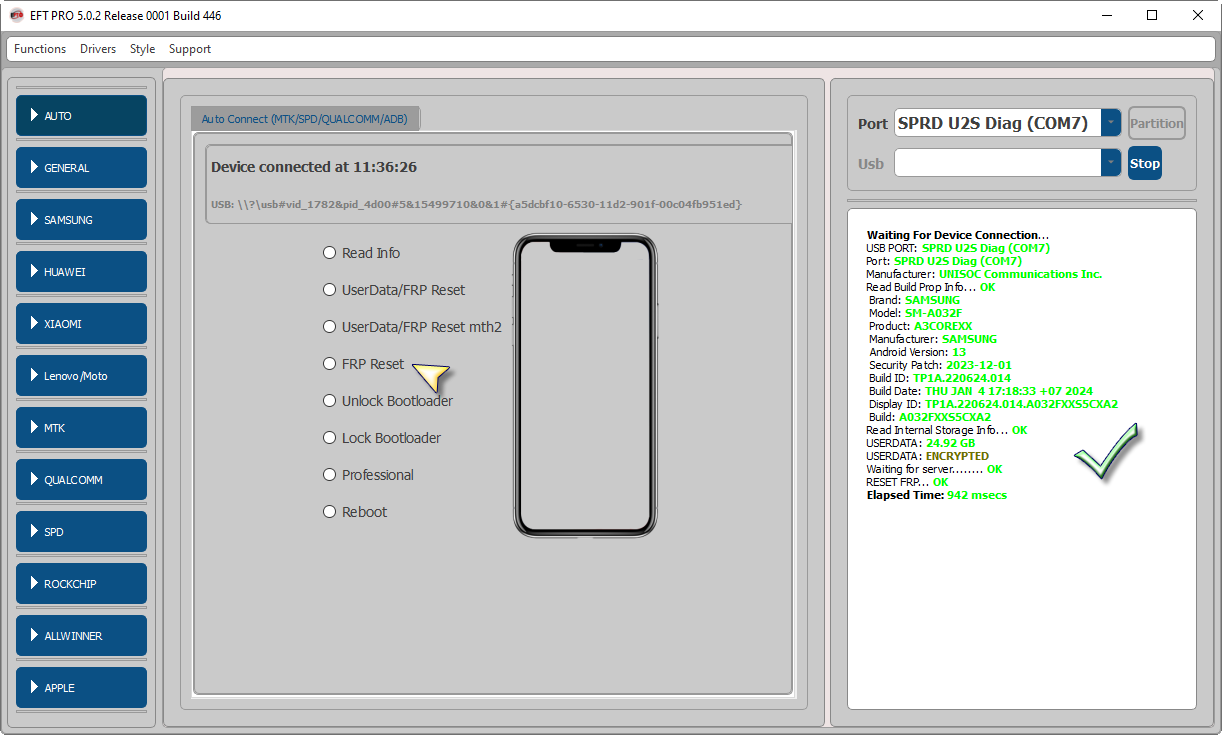Click the USERDATA: ENCRYPTED log line
This screenshot has width=1222, height=735.
927,456
